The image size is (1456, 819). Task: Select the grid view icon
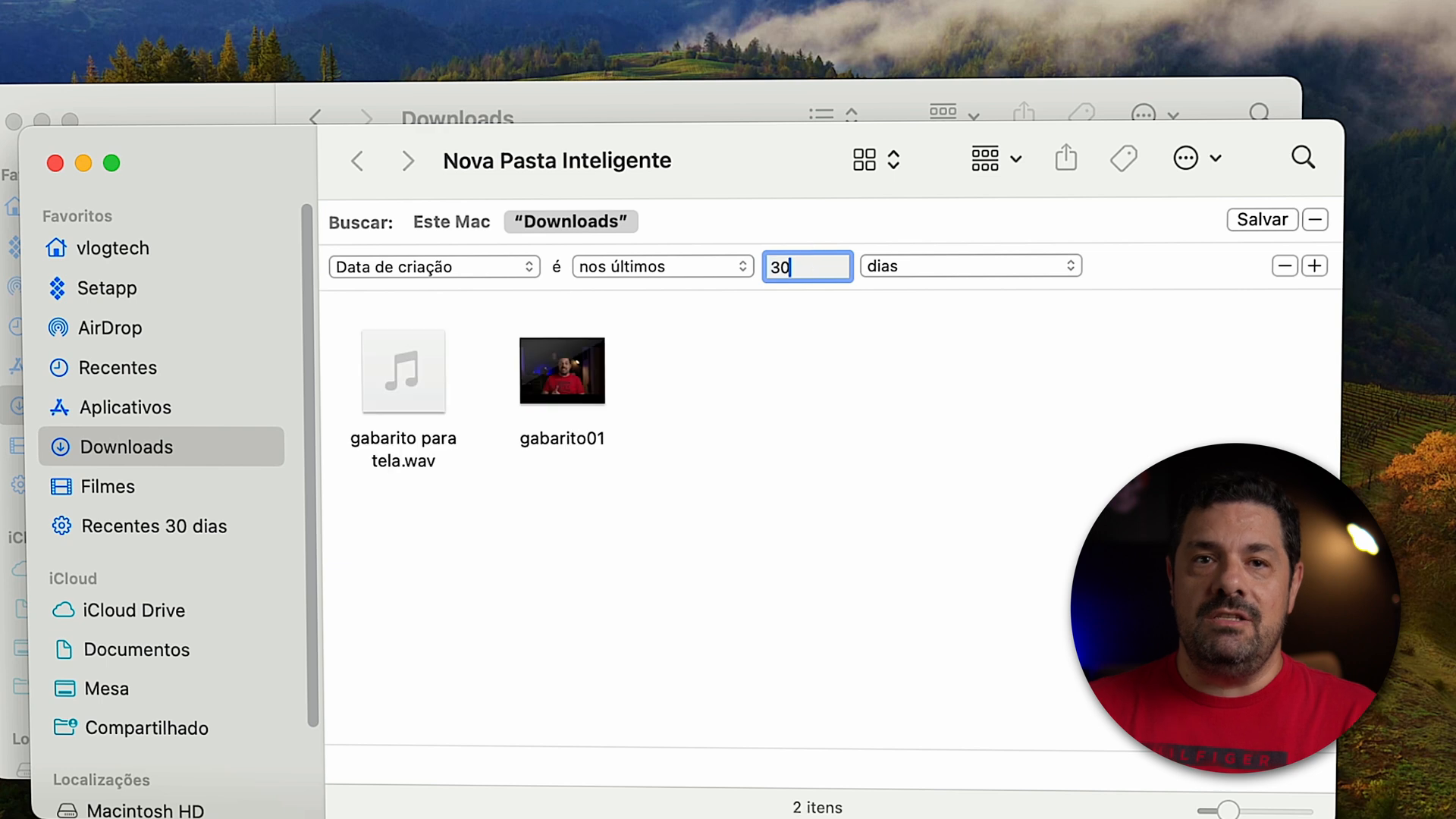coord(862,159)
